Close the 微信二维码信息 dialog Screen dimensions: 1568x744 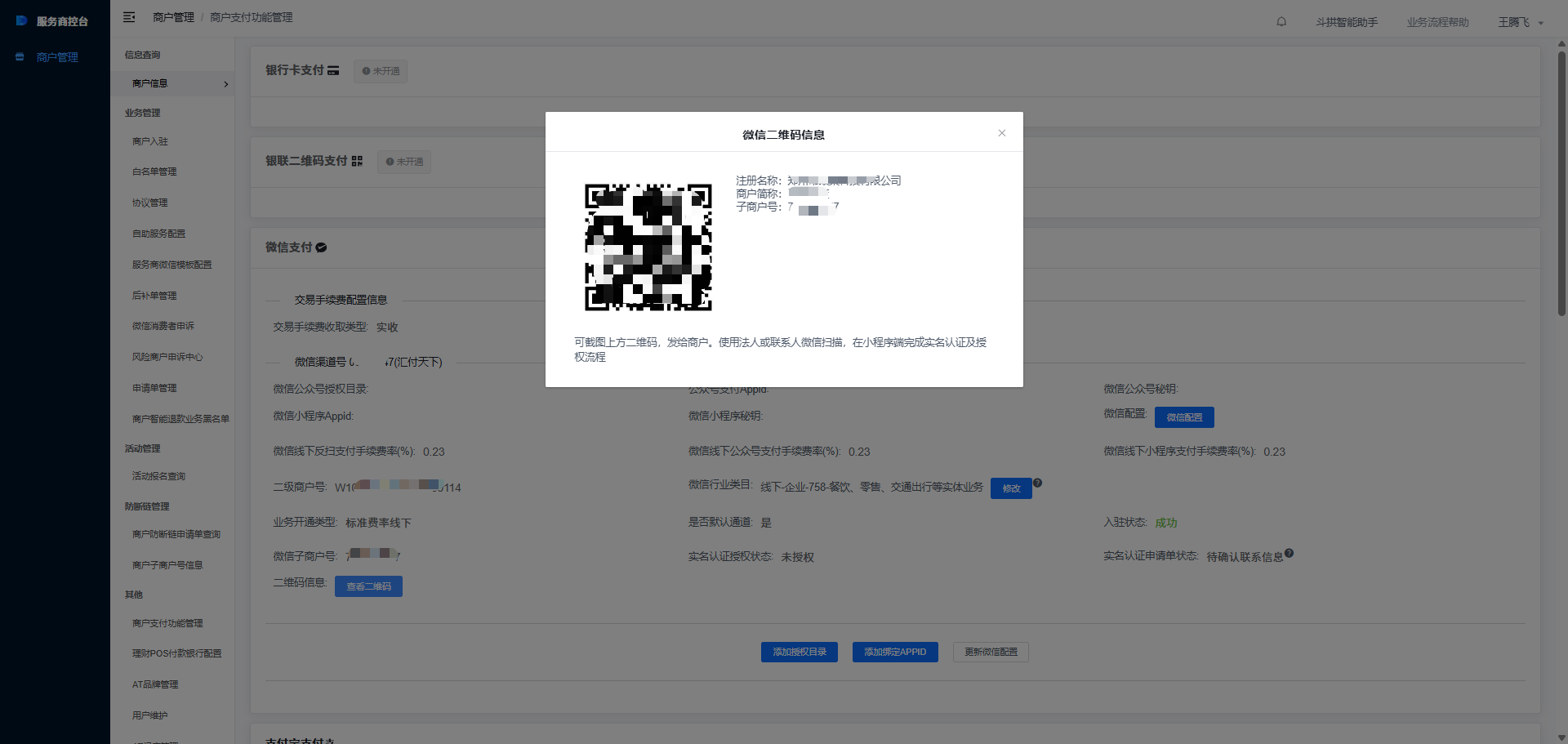pos(1001,133)
